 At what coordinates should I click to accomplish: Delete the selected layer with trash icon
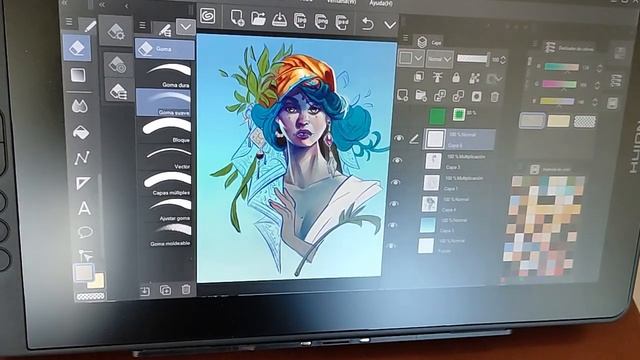494,97
